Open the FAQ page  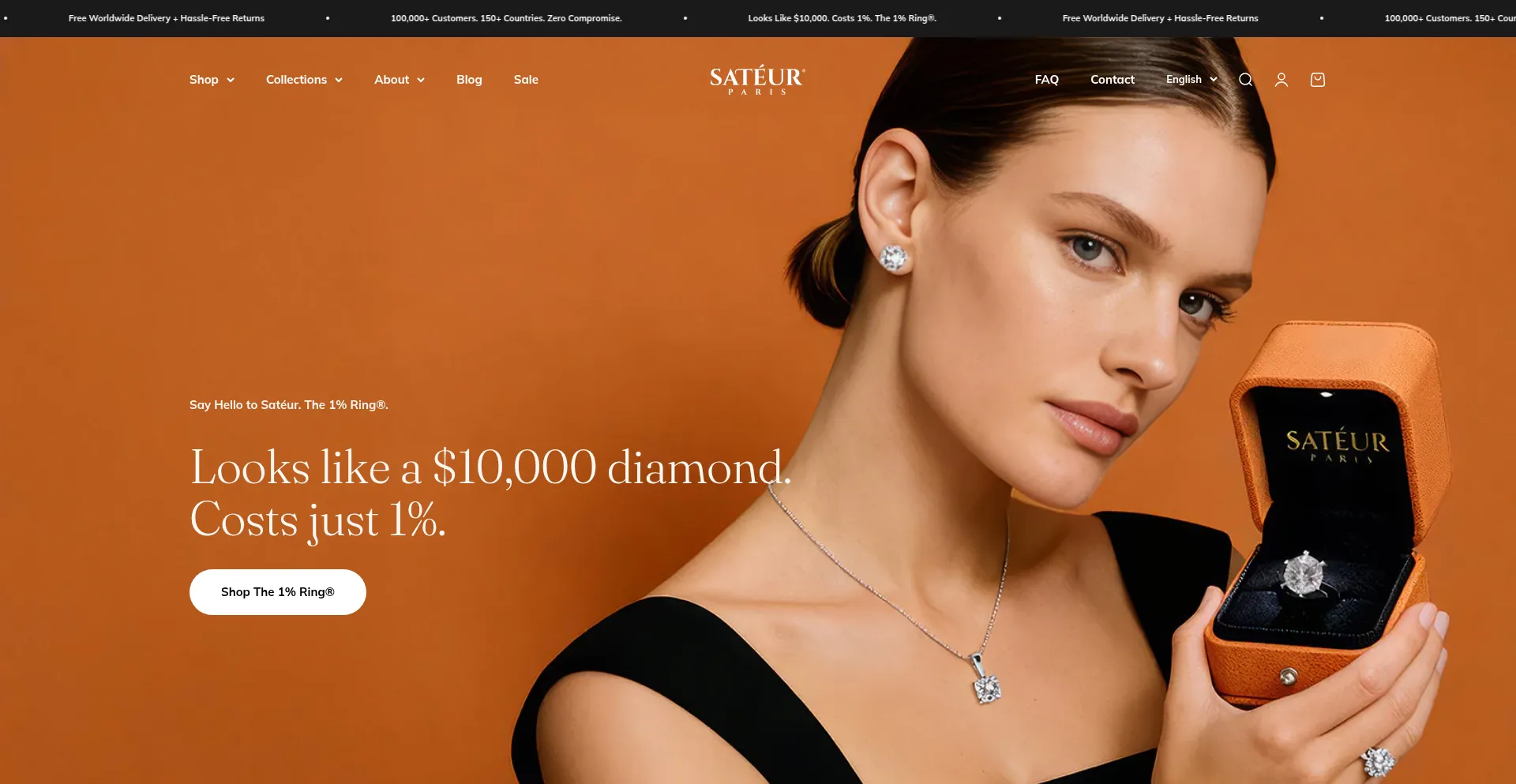(x=1047, y=80)
